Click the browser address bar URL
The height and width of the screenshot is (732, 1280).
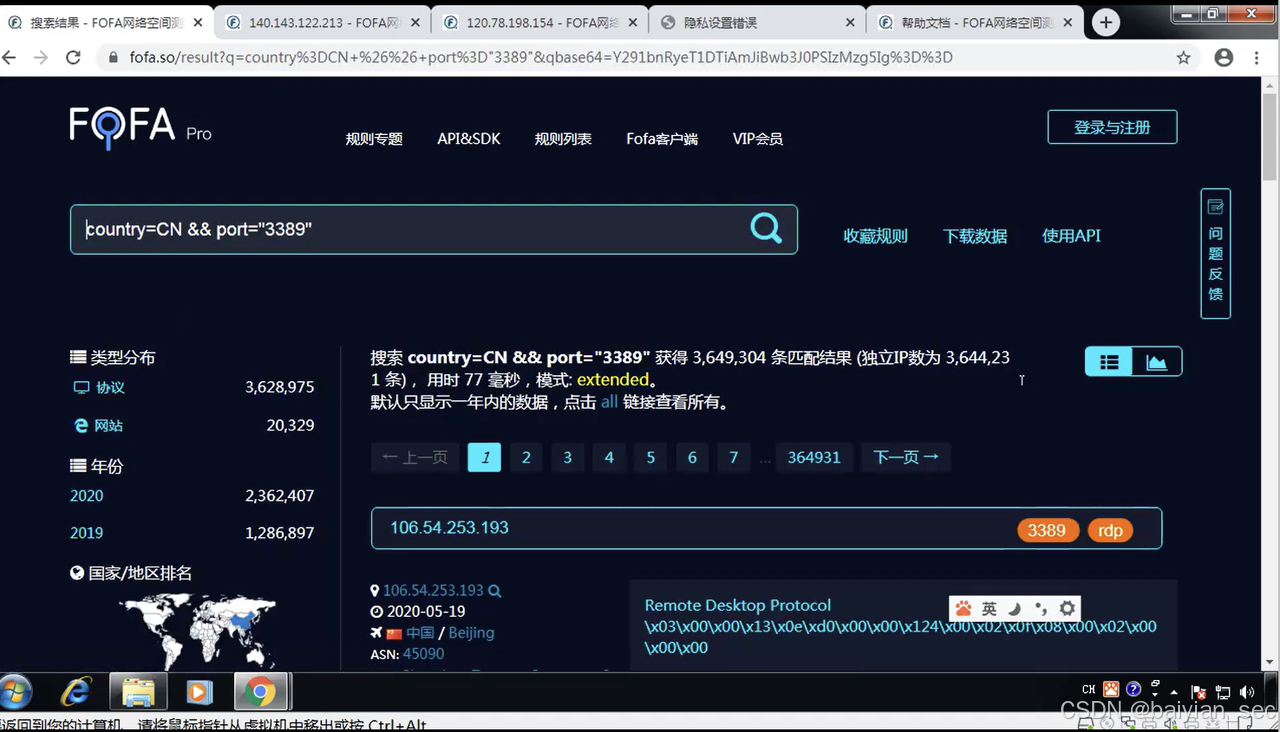[x=540, y=58]
